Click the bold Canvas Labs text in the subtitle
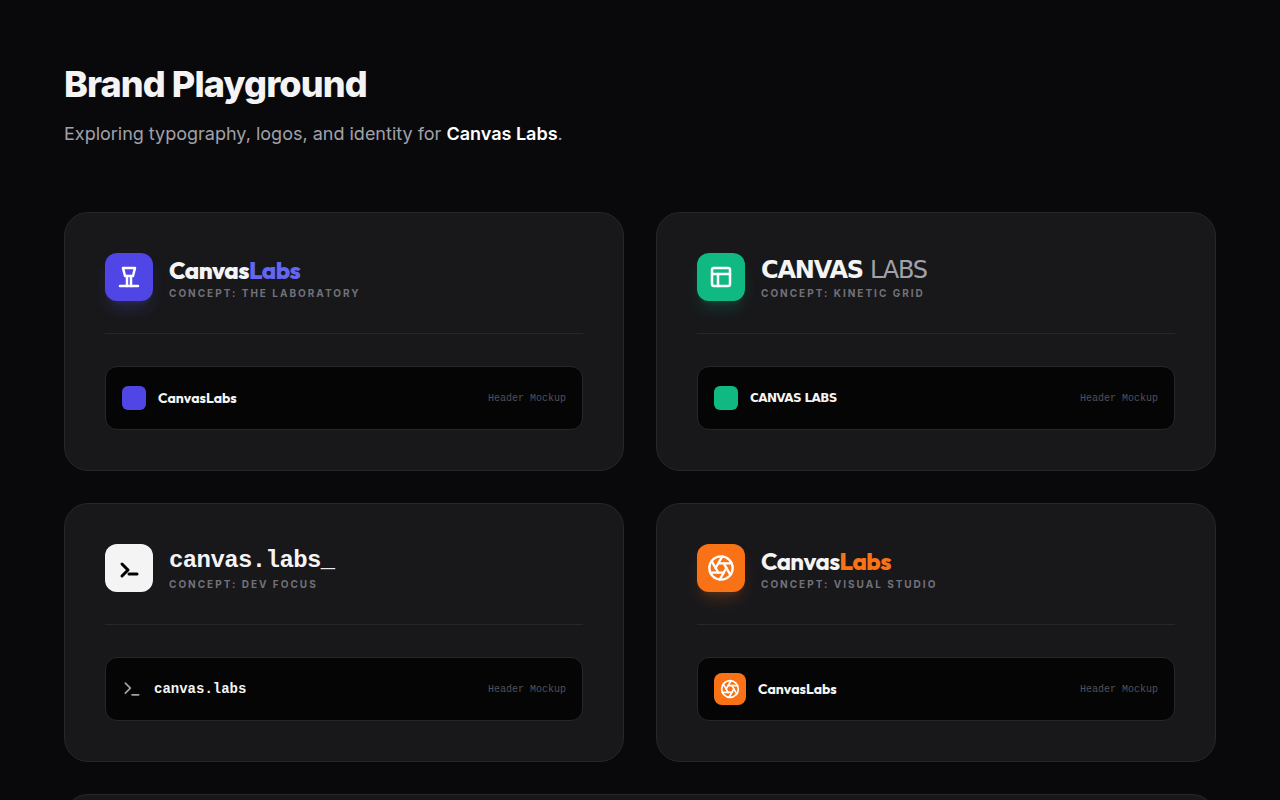This screenshot has height=800, width=1280. click(502, 133)
